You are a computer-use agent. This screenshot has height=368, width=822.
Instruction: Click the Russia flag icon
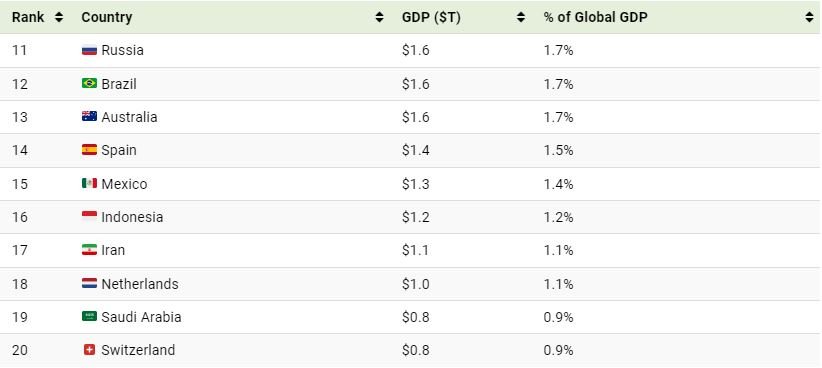coord(89,50)
